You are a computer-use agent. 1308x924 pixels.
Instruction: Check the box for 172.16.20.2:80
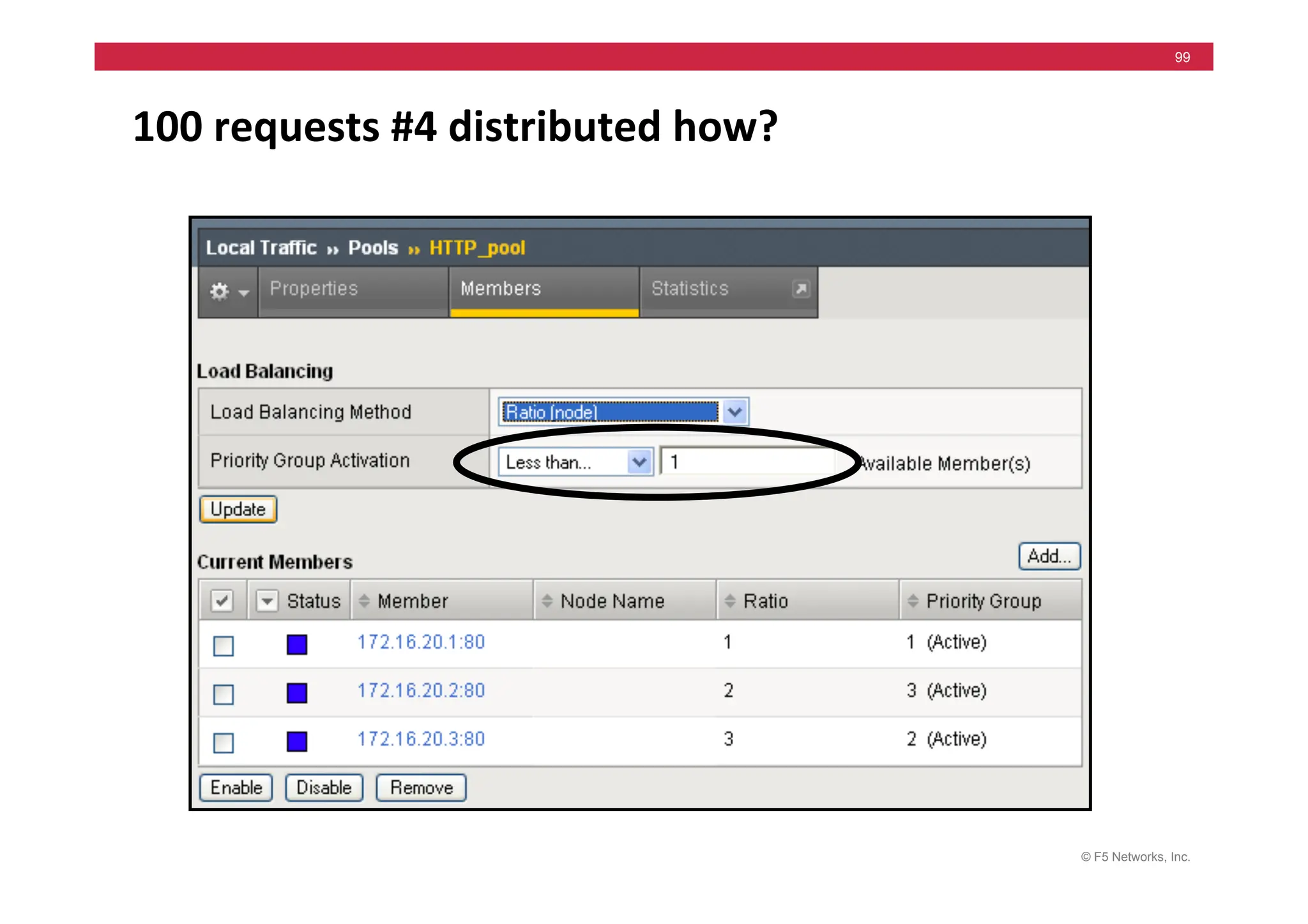pos(224,694)
